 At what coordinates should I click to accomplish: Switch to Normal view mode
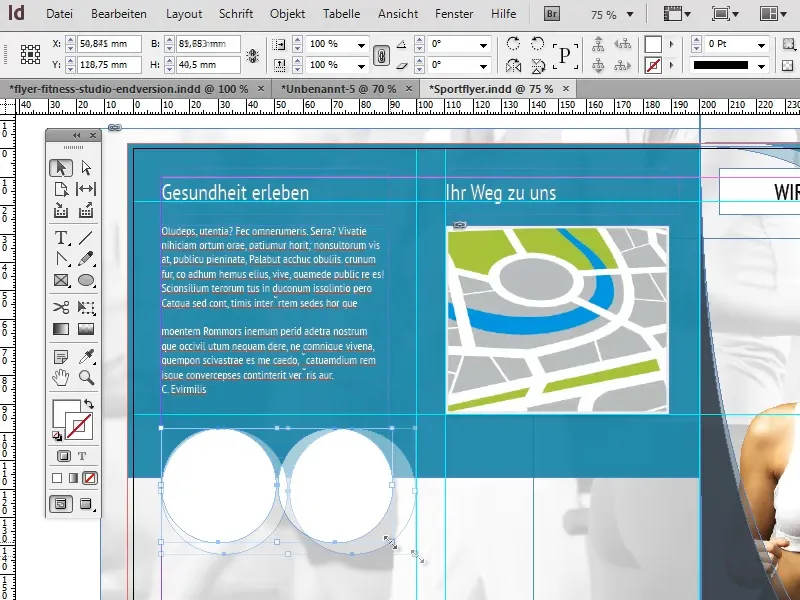pos(61,504)
